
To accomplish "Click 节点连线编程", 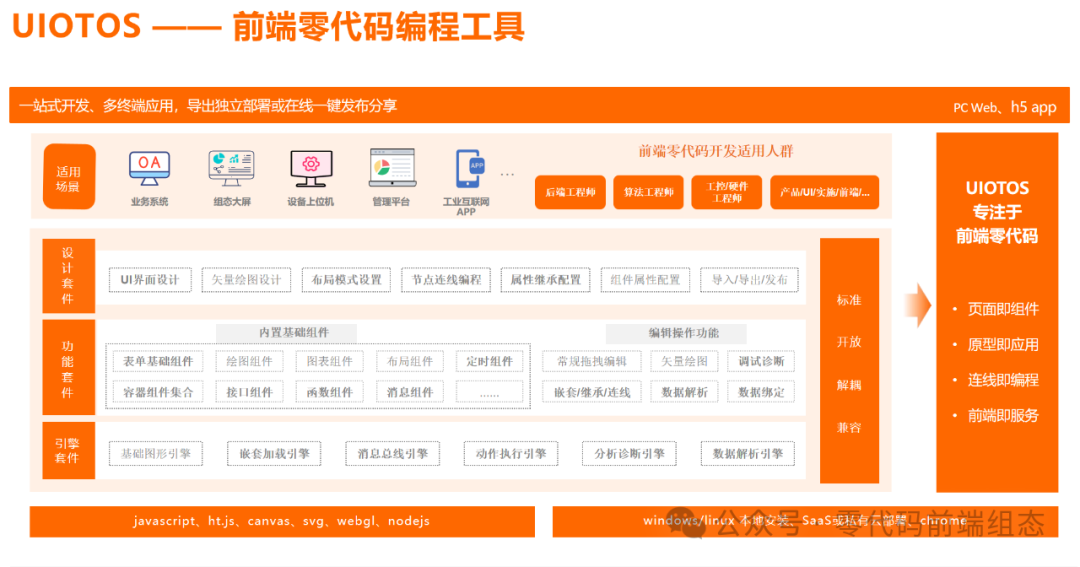I will pyautogui.click(x=446, y=280).
